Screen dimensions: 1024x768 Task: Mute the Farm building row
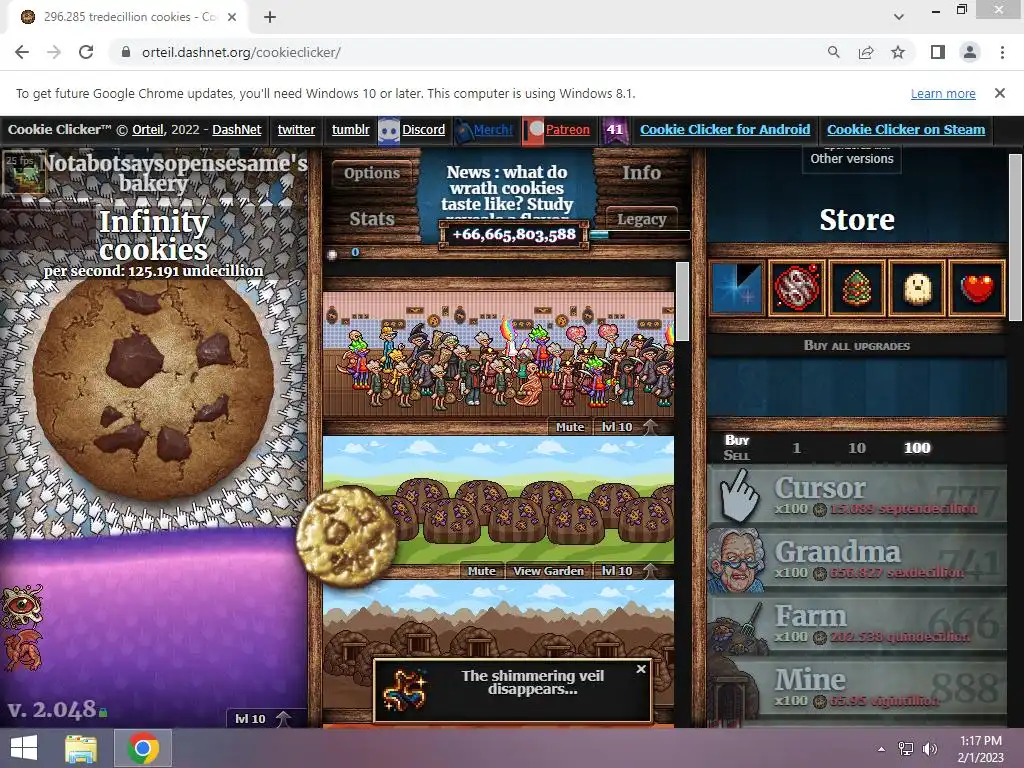[x=481, y=571]
